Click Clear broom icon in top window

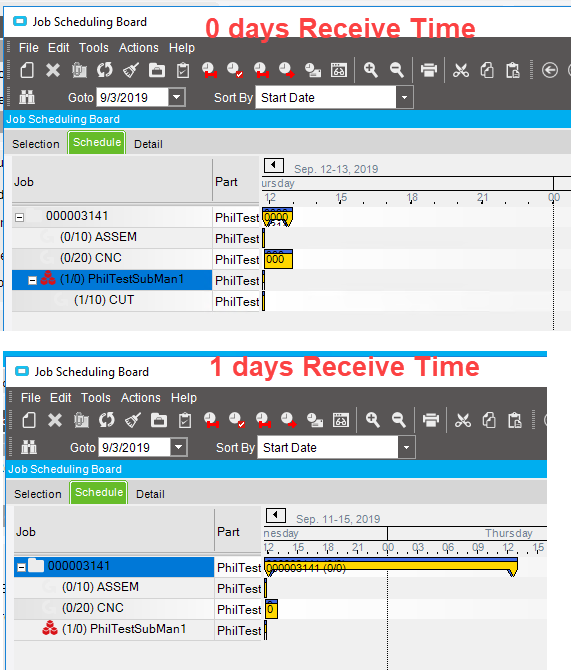tap(131, 70)
